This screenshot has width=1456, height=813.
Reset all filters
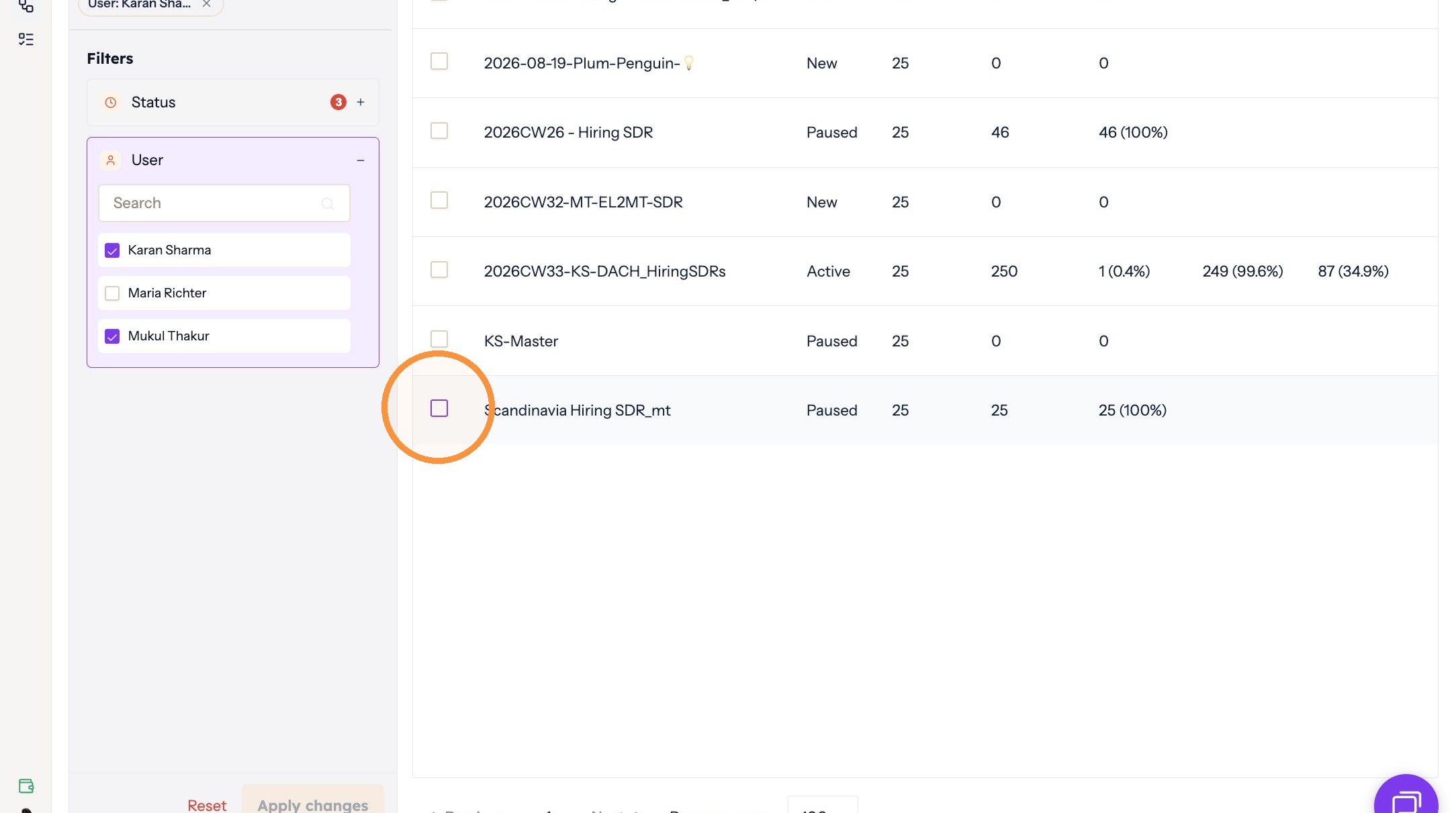(207, 805)
